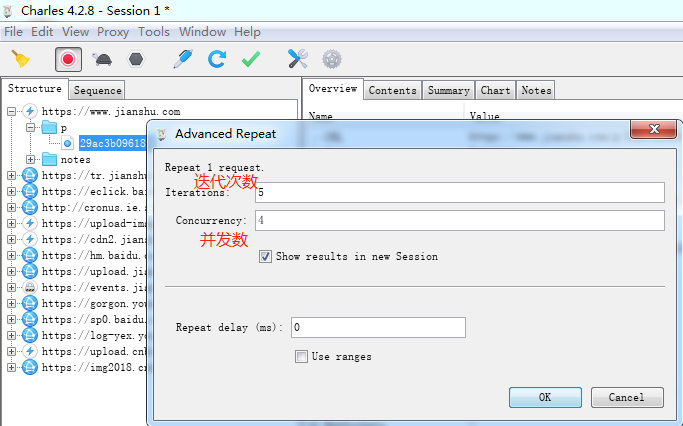683x426 pixels.
Task: Open the File menu
Action: pyautogui.click(x=13, y=32)
